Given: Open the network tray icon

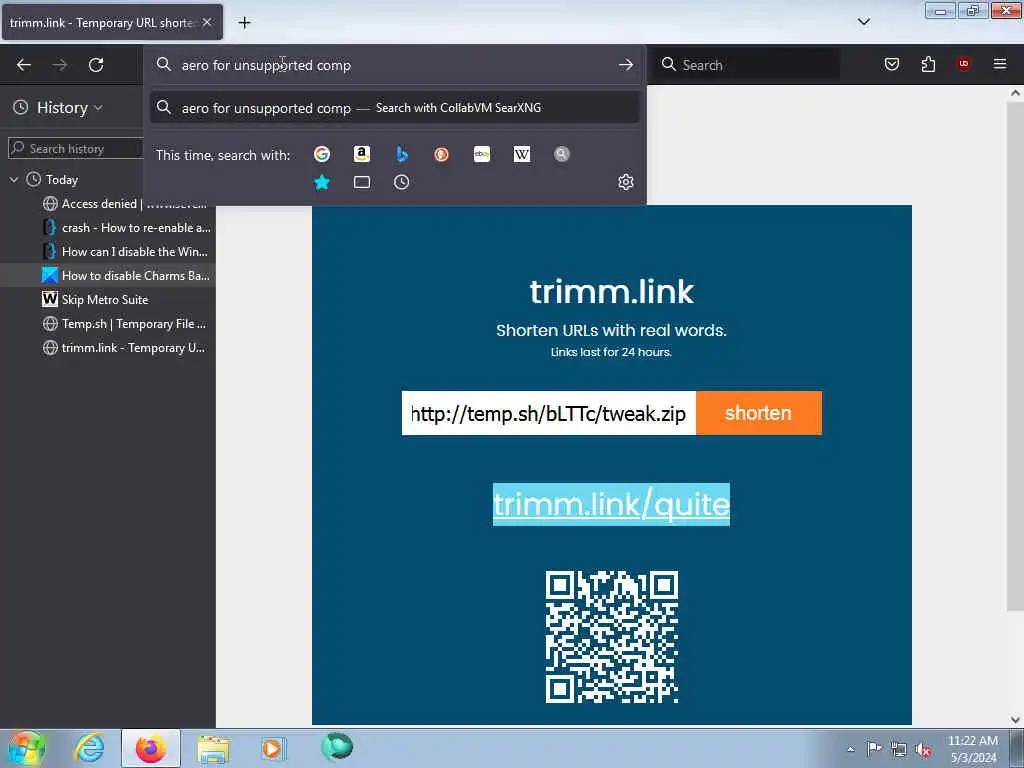Looking at the screenshot, I should [x=899, y=749].
